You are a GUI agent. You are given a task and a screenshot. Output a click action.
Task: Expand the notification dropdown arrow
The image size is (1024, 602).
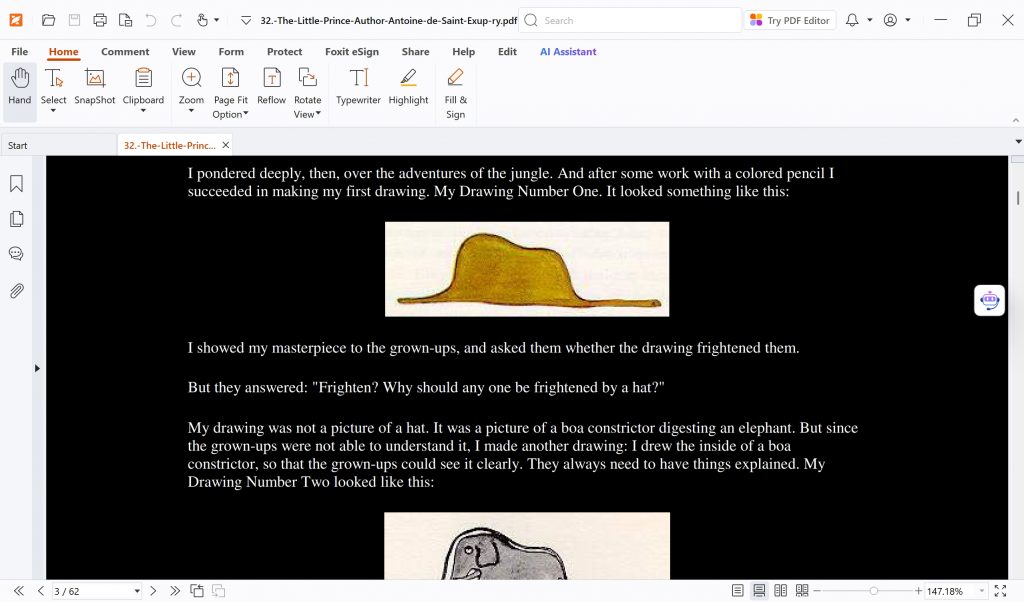point(870,20)
